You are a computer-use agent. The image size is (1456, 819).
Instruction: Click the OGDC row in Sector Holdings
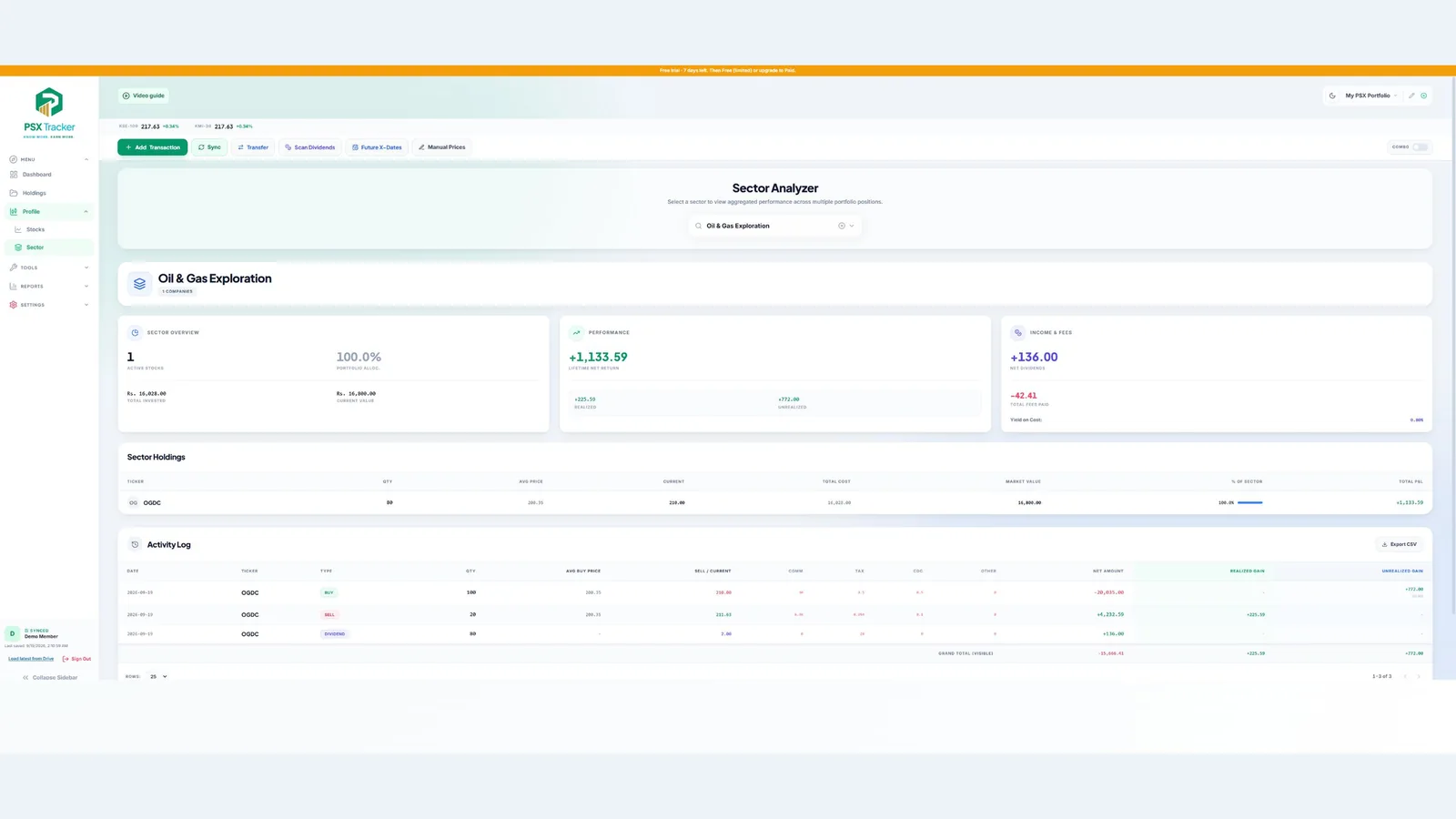click(775, 502)
